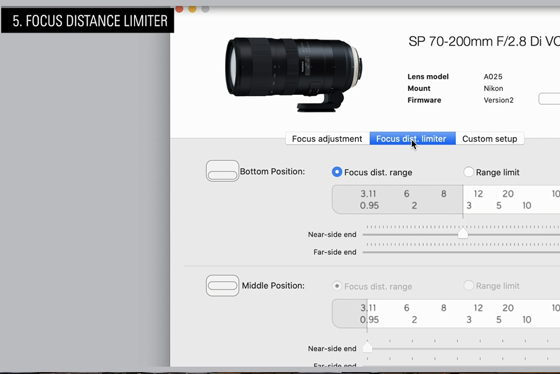Click the firmware value Version2
The image size is (560, 374).
coord(499,100)
